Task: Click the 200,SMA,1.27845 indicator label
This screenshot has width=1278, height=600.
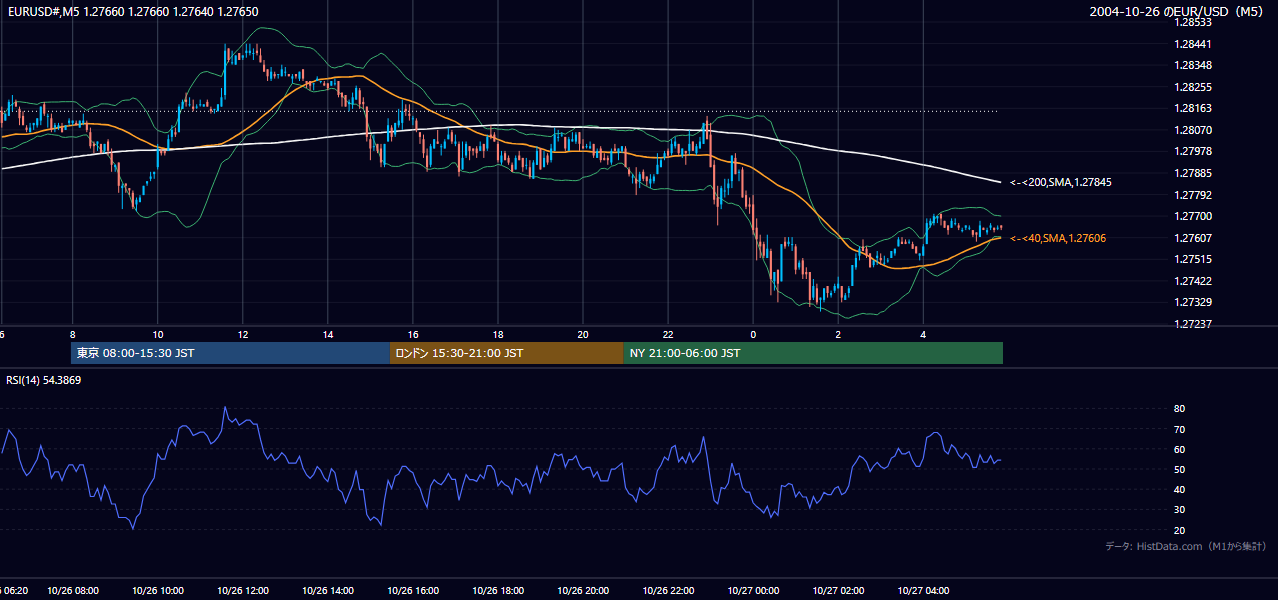Action: (x=1061, y=183)
